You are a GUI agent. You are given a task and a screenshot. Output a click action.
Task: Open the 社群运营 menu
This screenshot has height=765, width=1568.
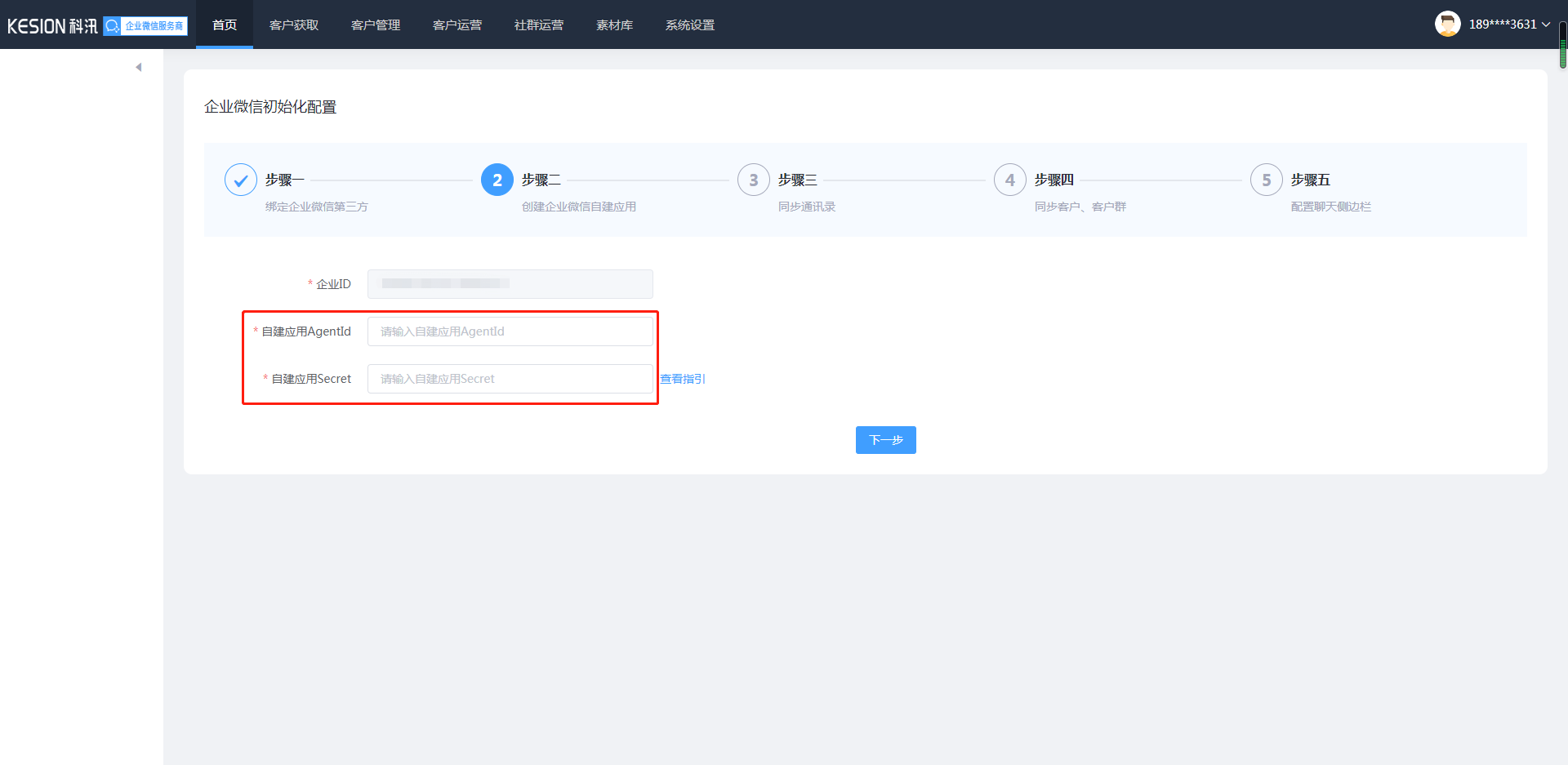[539, 25]
